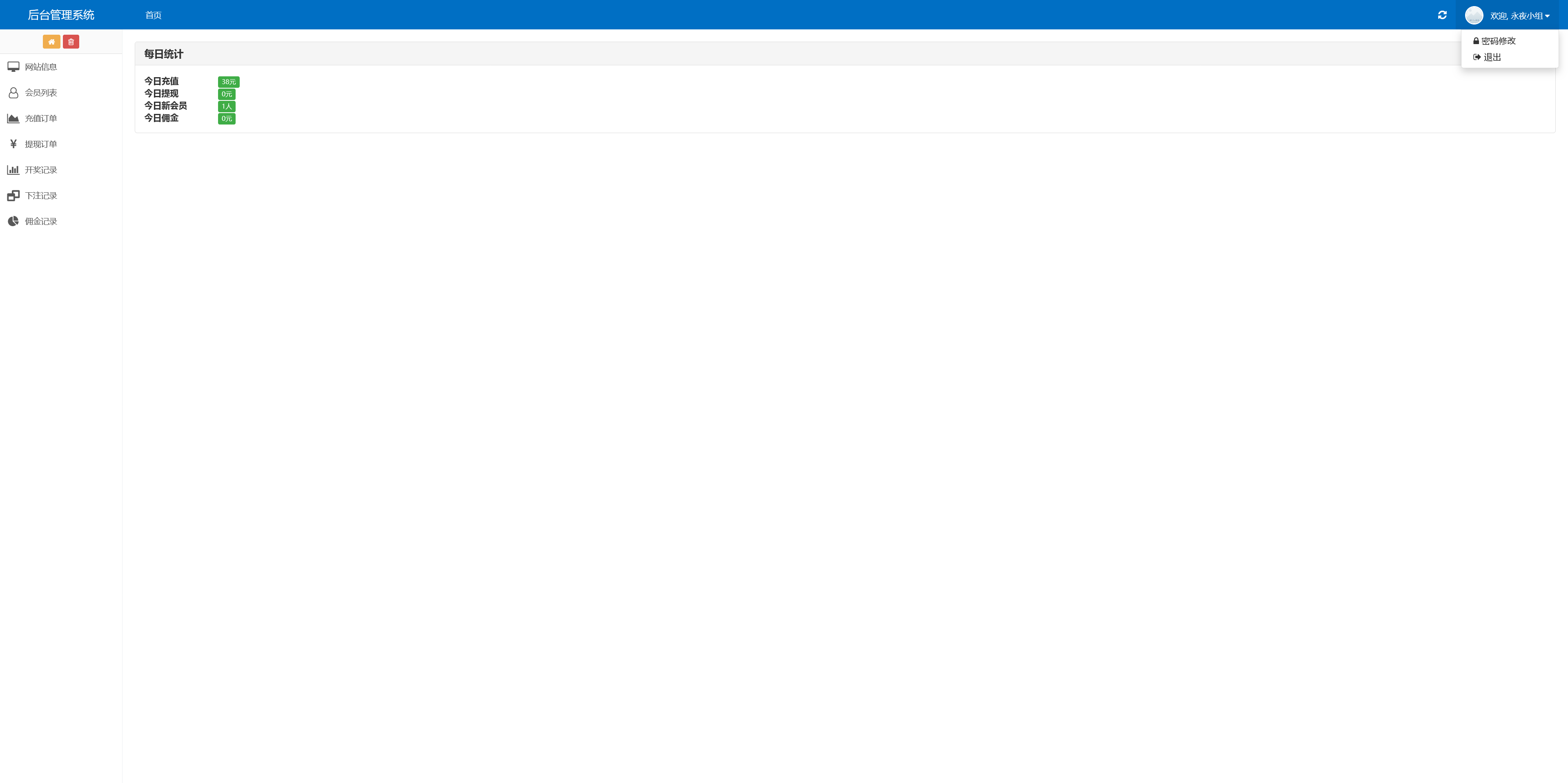Click the red trash icon button
Image resolution: width=1568 pixels, height=783 pixels.
click(x=71, y=41)
